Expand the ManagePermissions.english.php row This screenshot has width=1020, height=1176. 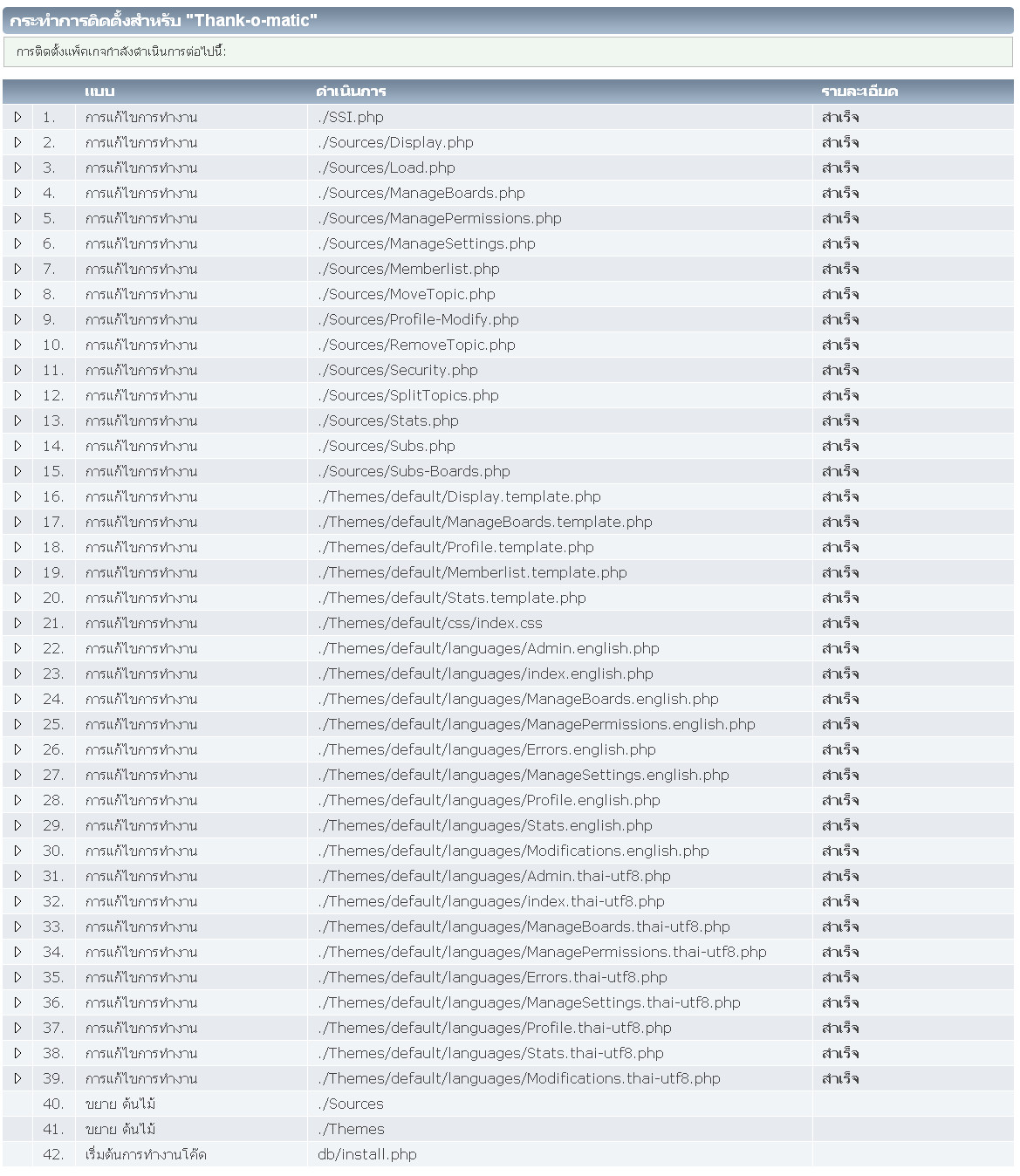click(x=17, y=724)
